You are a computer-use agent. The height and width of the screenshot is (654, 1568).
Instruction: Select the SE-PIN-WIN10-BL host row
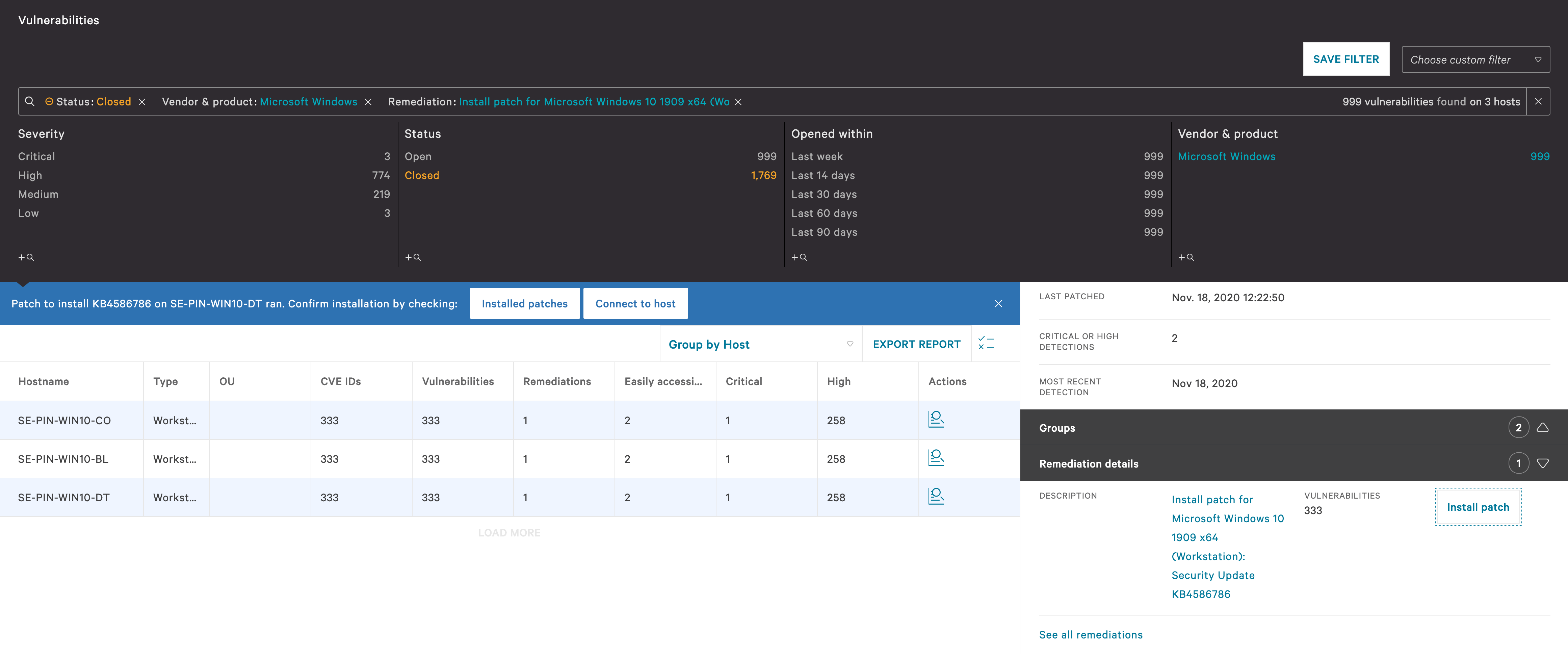click(509, 458)
